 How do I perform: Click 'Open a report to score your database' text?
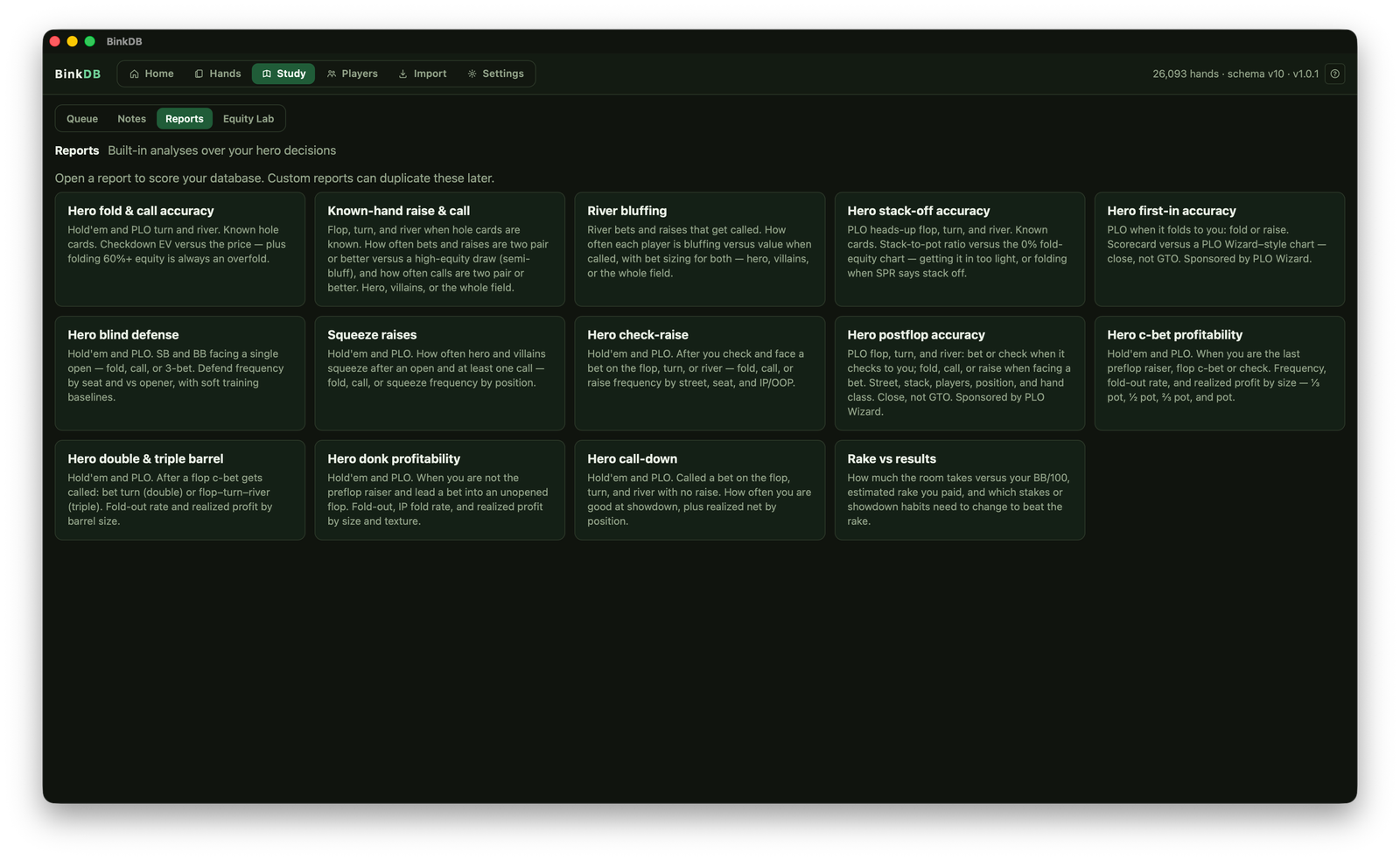pos(275,178)
